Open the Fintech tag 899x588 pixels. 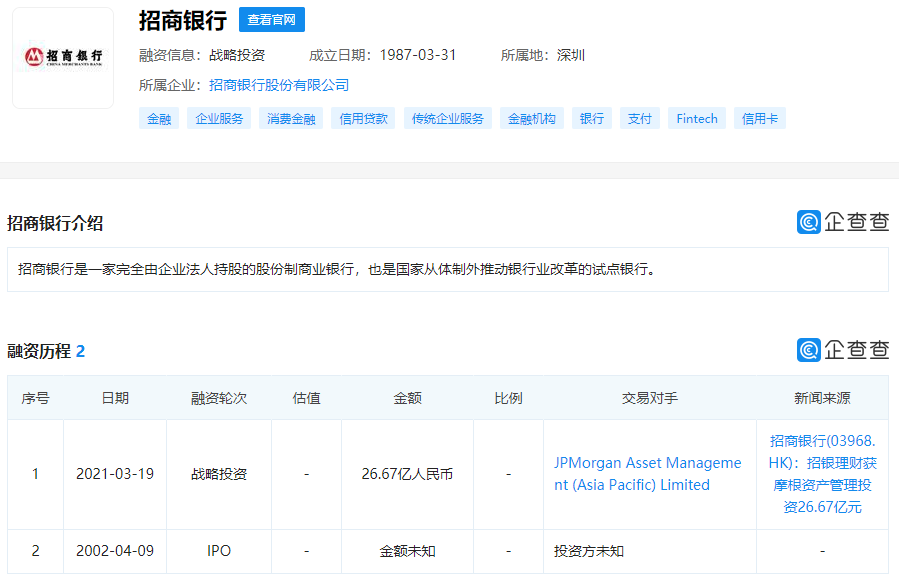click(697, 119)
